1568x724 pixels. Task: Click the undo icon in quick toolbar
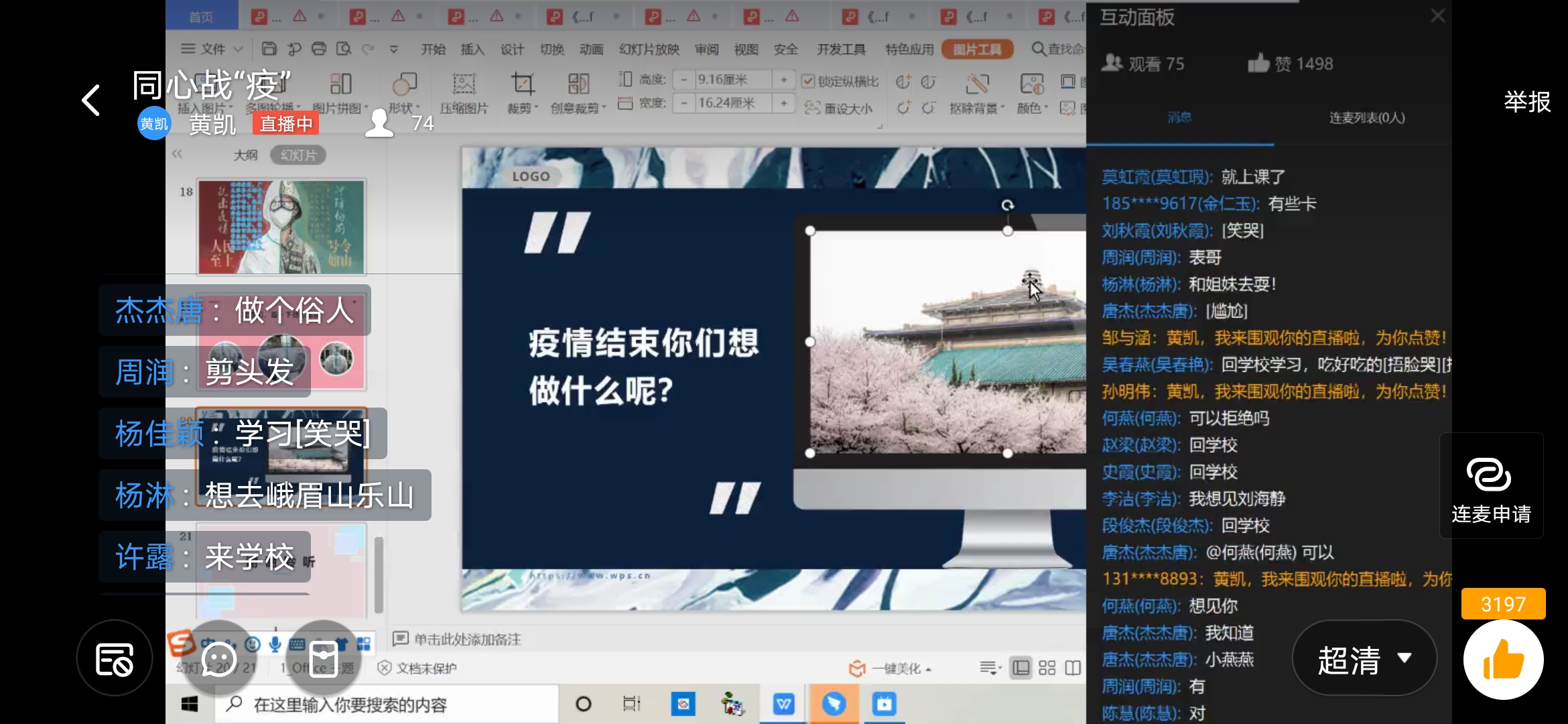tap(294, 49)
